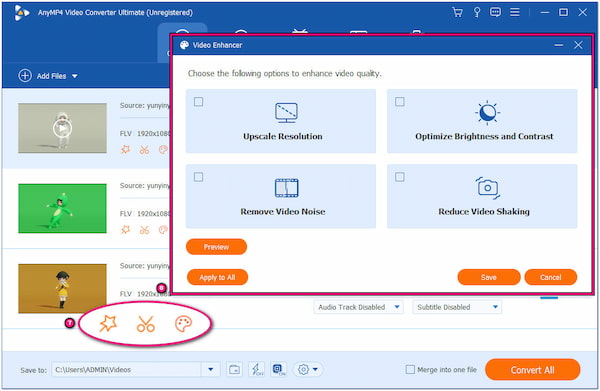Click the AnyMP4 app logo
This screenshot has width=600, height=391.
[22, 13]
